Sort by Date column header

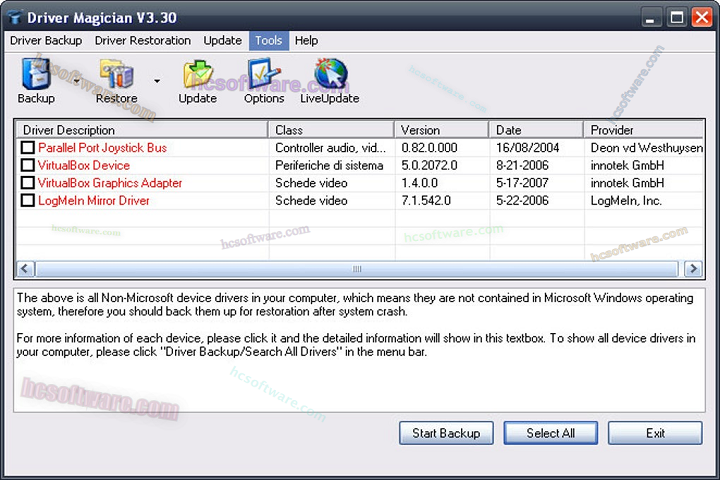[x=537, y=130]
